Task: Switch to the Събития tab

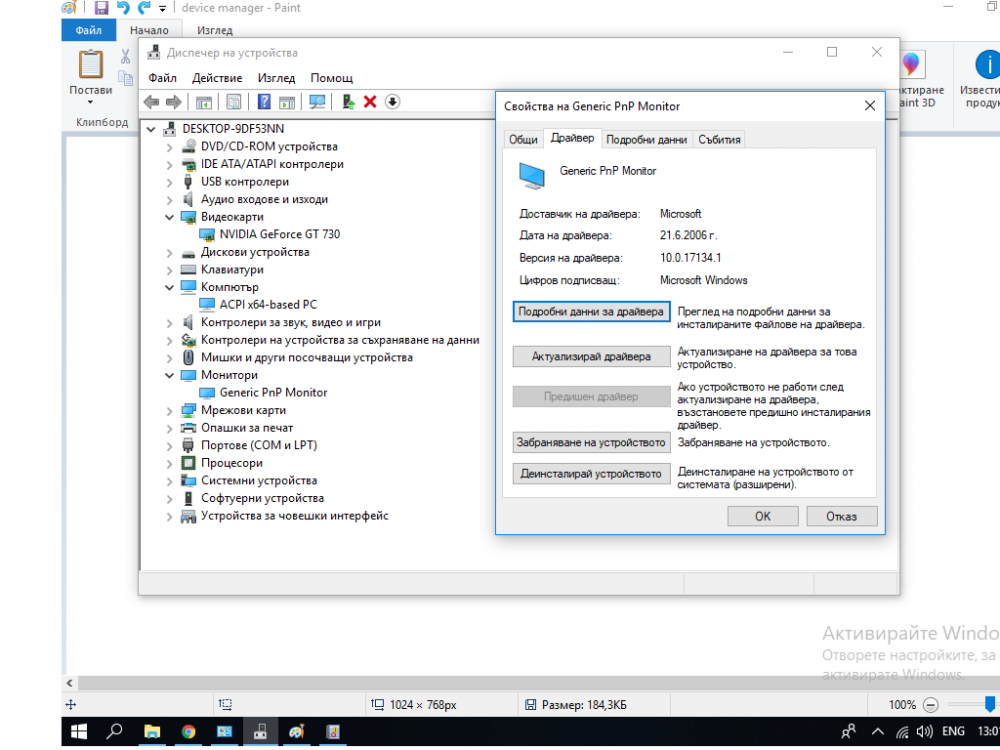Action: pos(719,139)
